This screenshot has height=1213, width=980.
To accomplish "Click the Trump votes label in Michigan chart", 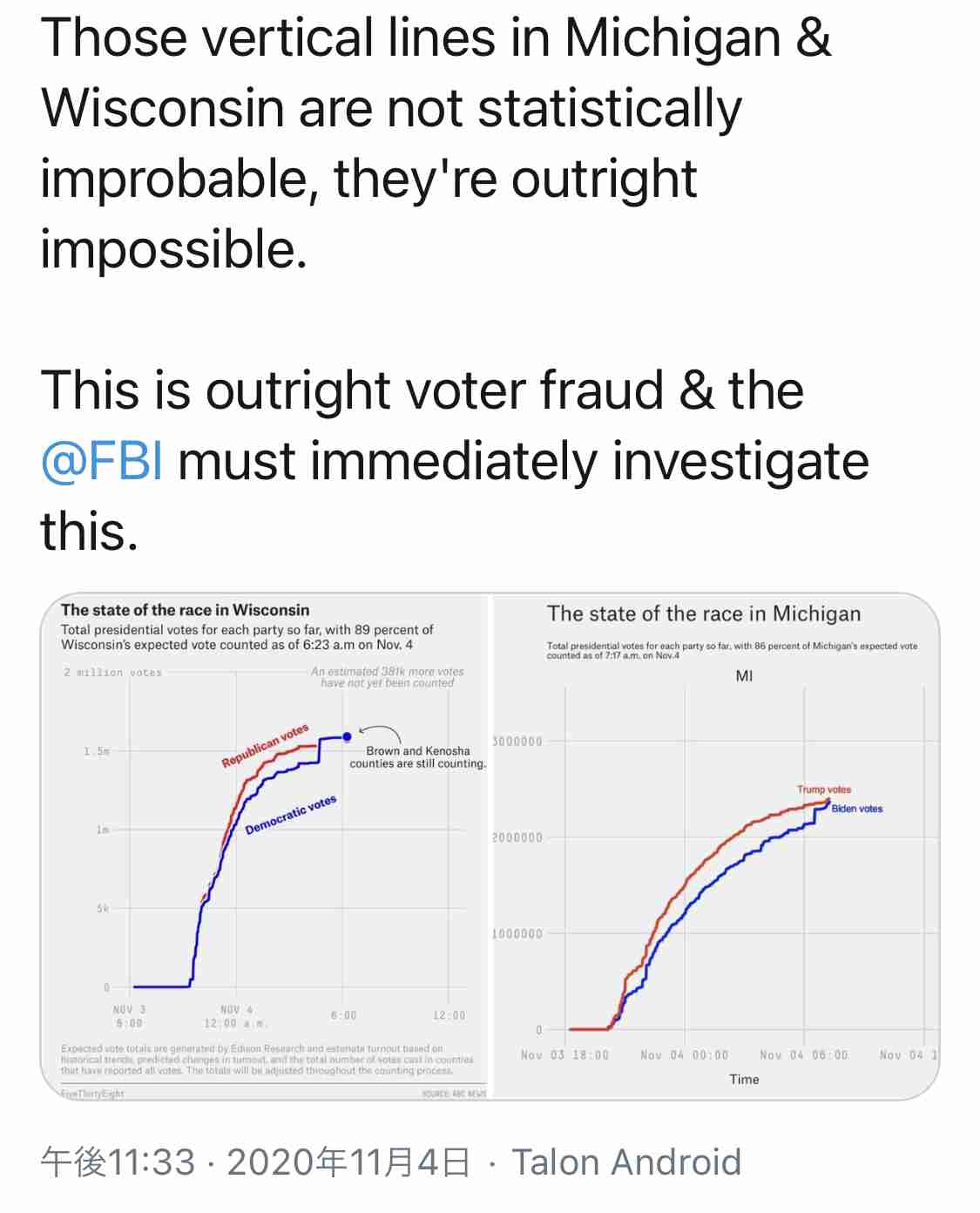I will pyautogui.click(x=823, y=789).
